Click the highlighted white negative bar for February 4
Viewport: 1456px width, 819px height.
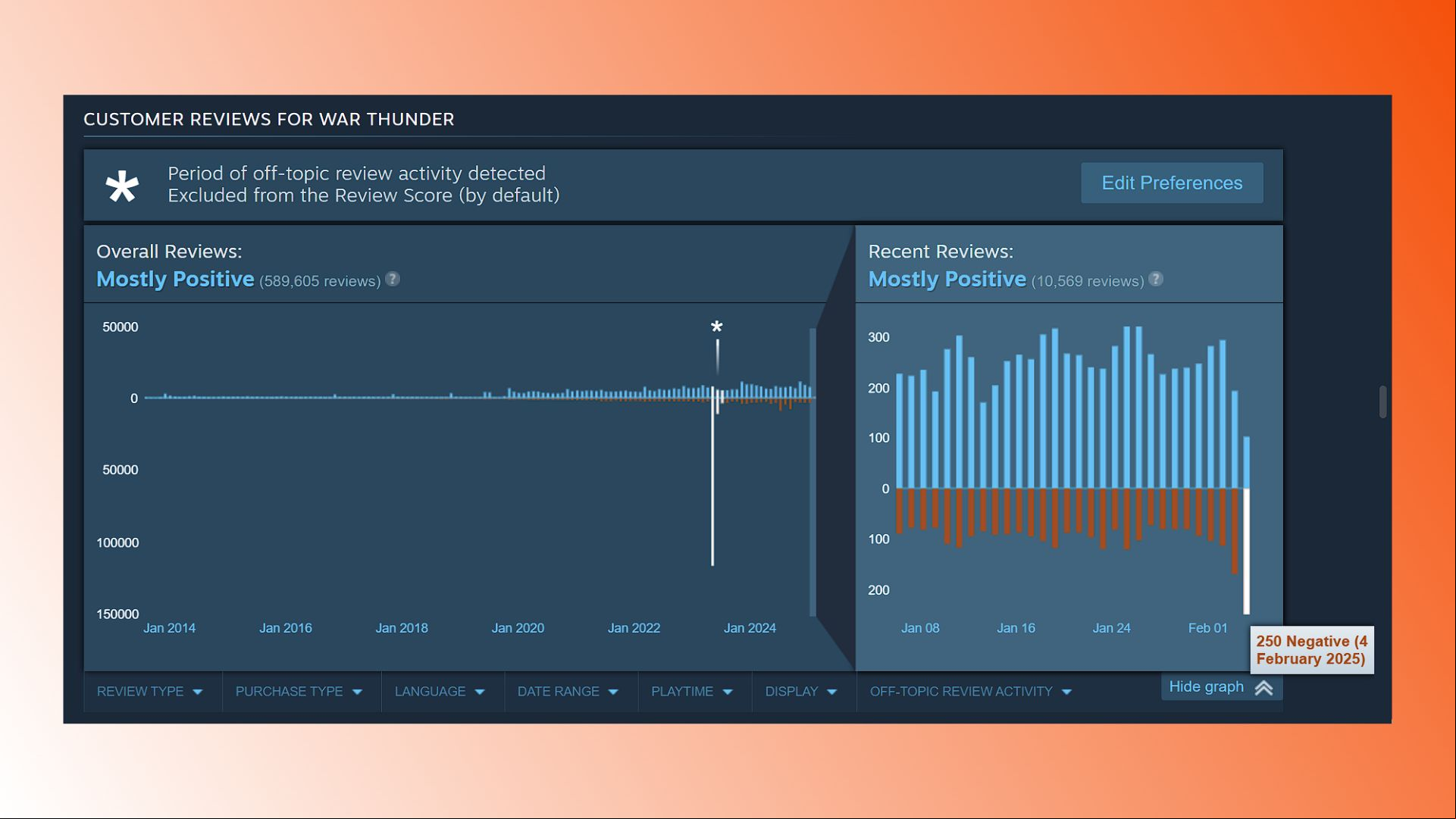pos(1246,551)
